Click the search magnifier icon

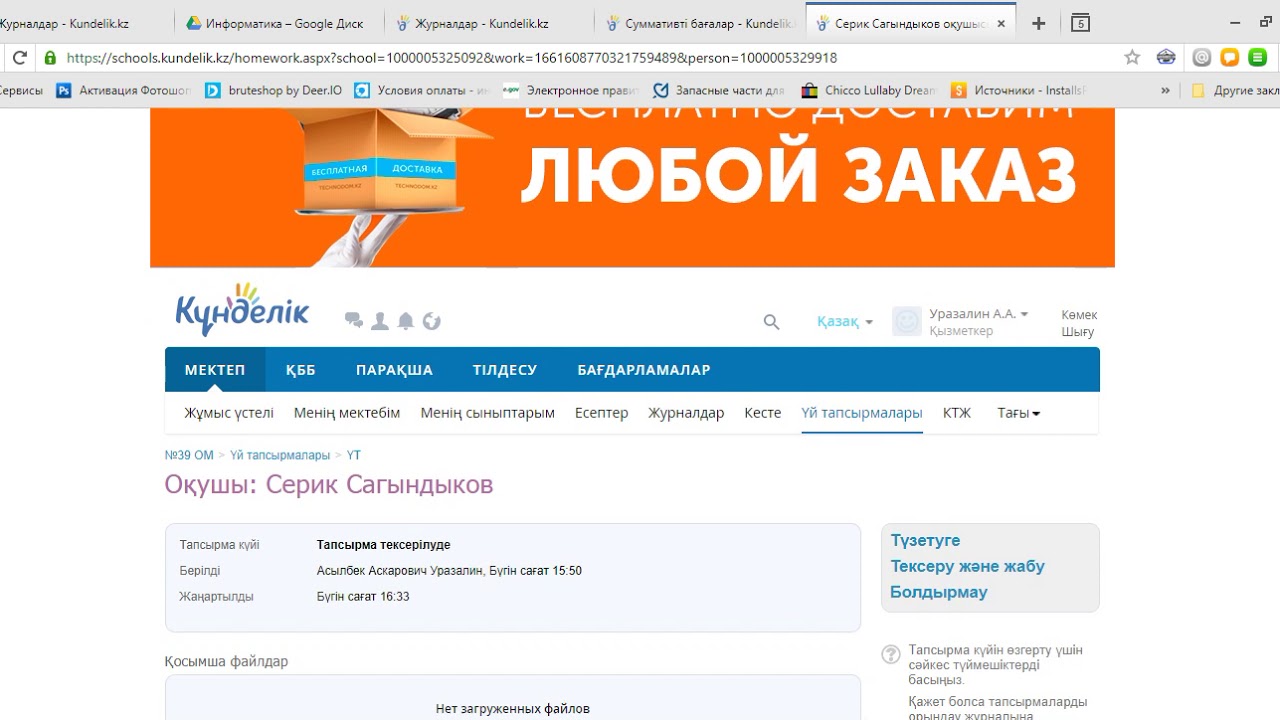pos(771,322)
